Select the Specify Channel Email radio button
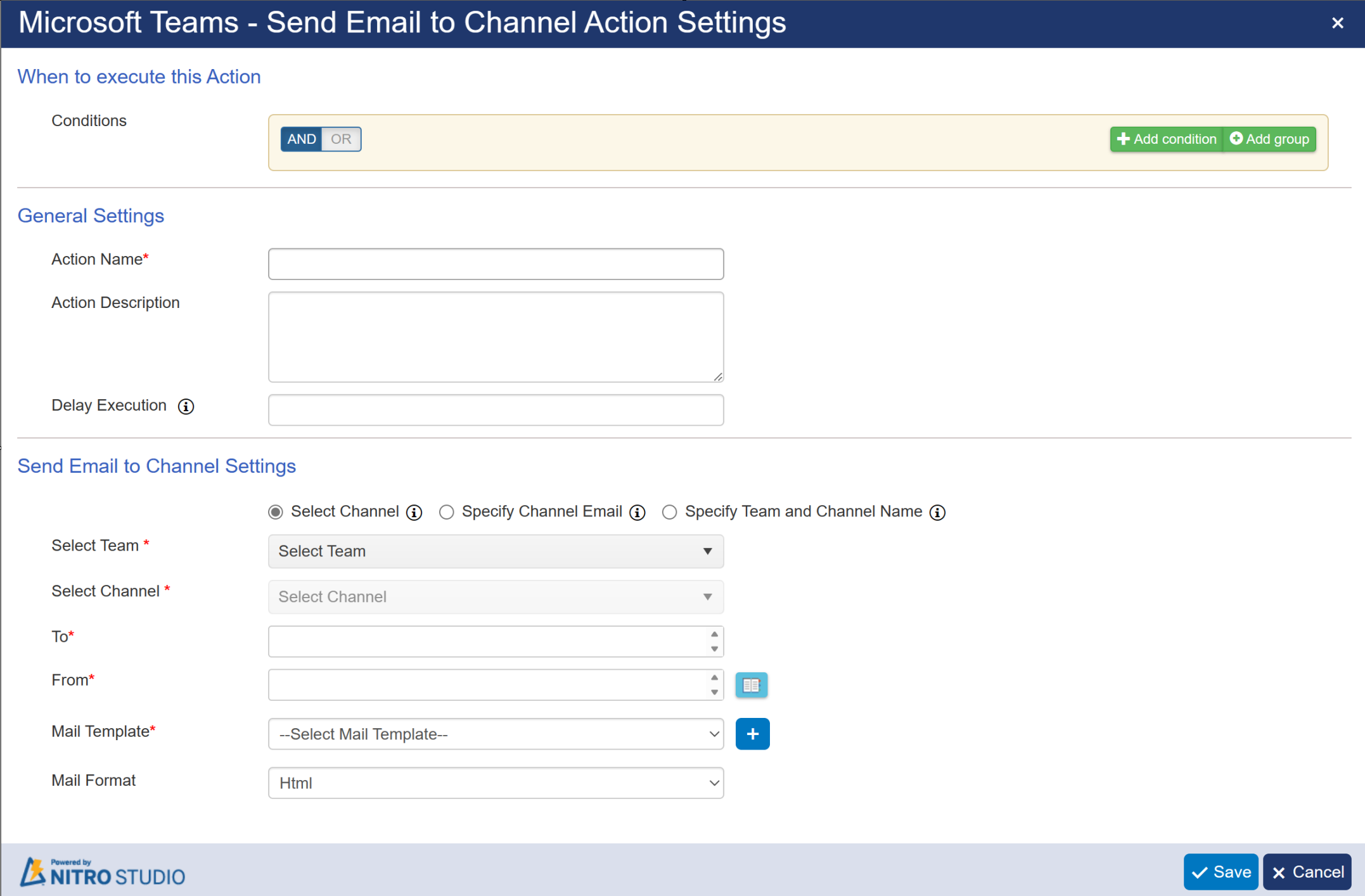1365x896 pixels. (447, 512)
